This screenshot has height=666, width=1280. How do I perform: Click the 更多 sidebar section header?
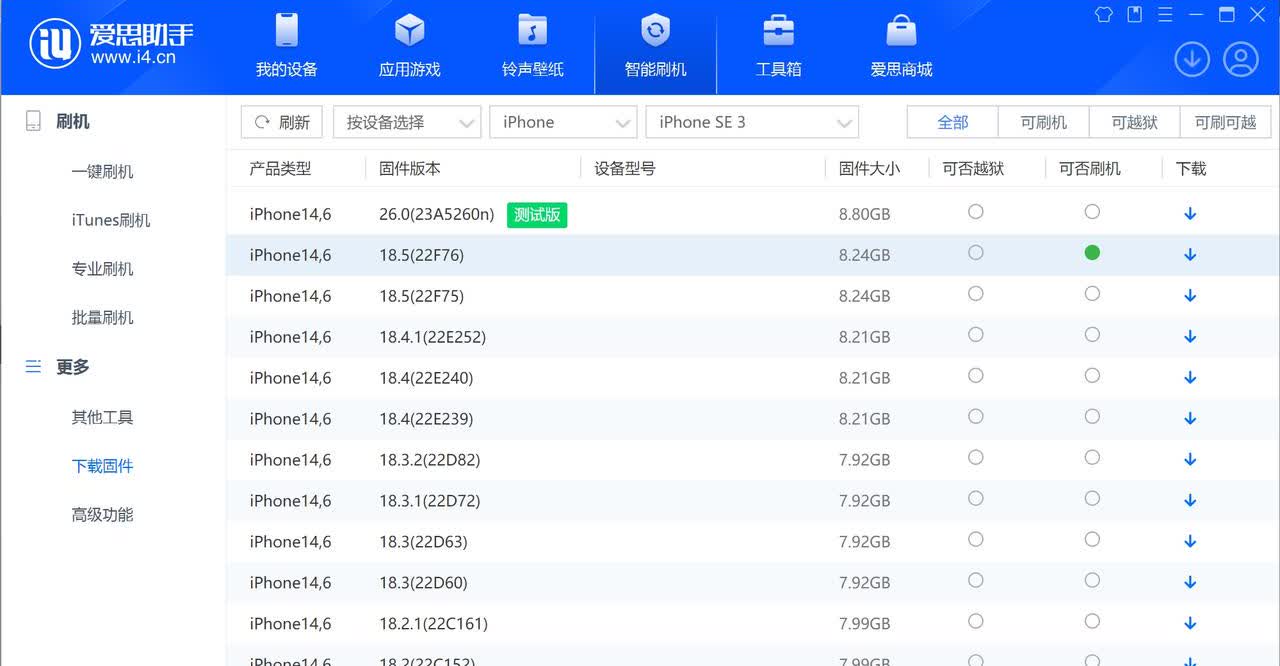coord(58,367)
